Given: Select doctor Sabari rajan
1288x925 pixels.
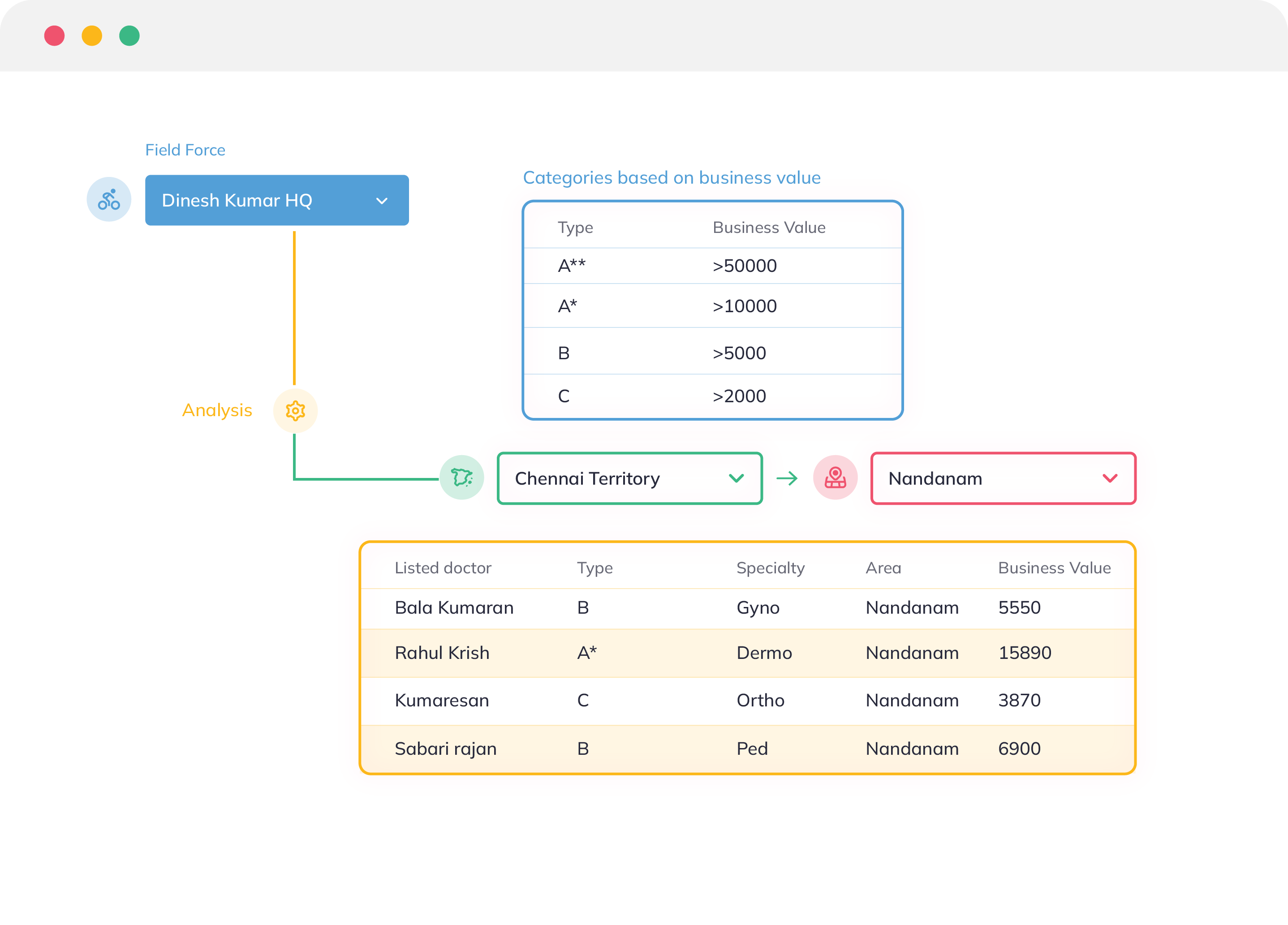Looking at the screenshot, I should 445,749.
